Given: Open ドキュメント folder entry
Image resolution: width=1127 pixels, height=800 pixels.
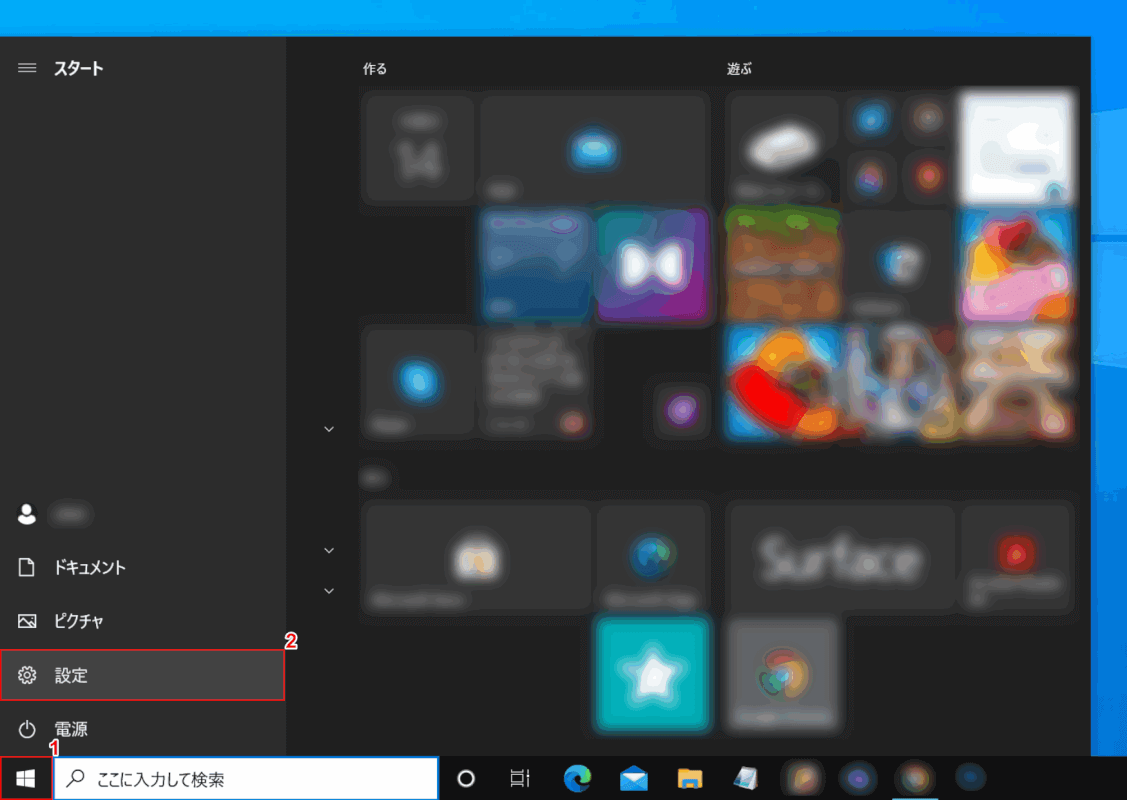Looking at the screenshot, I should coord(89,567).
